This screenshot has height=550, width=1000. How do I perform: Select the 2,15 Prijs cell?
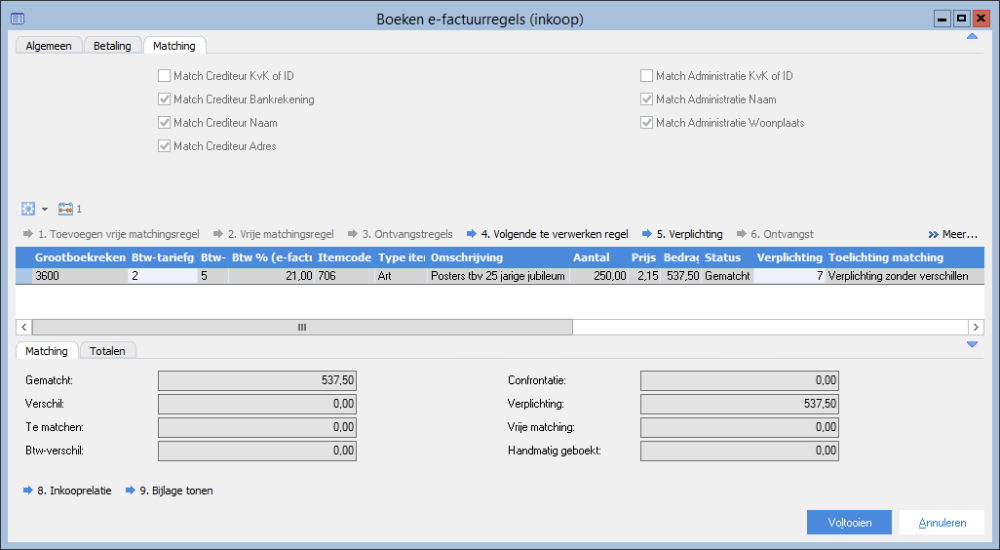645,276
